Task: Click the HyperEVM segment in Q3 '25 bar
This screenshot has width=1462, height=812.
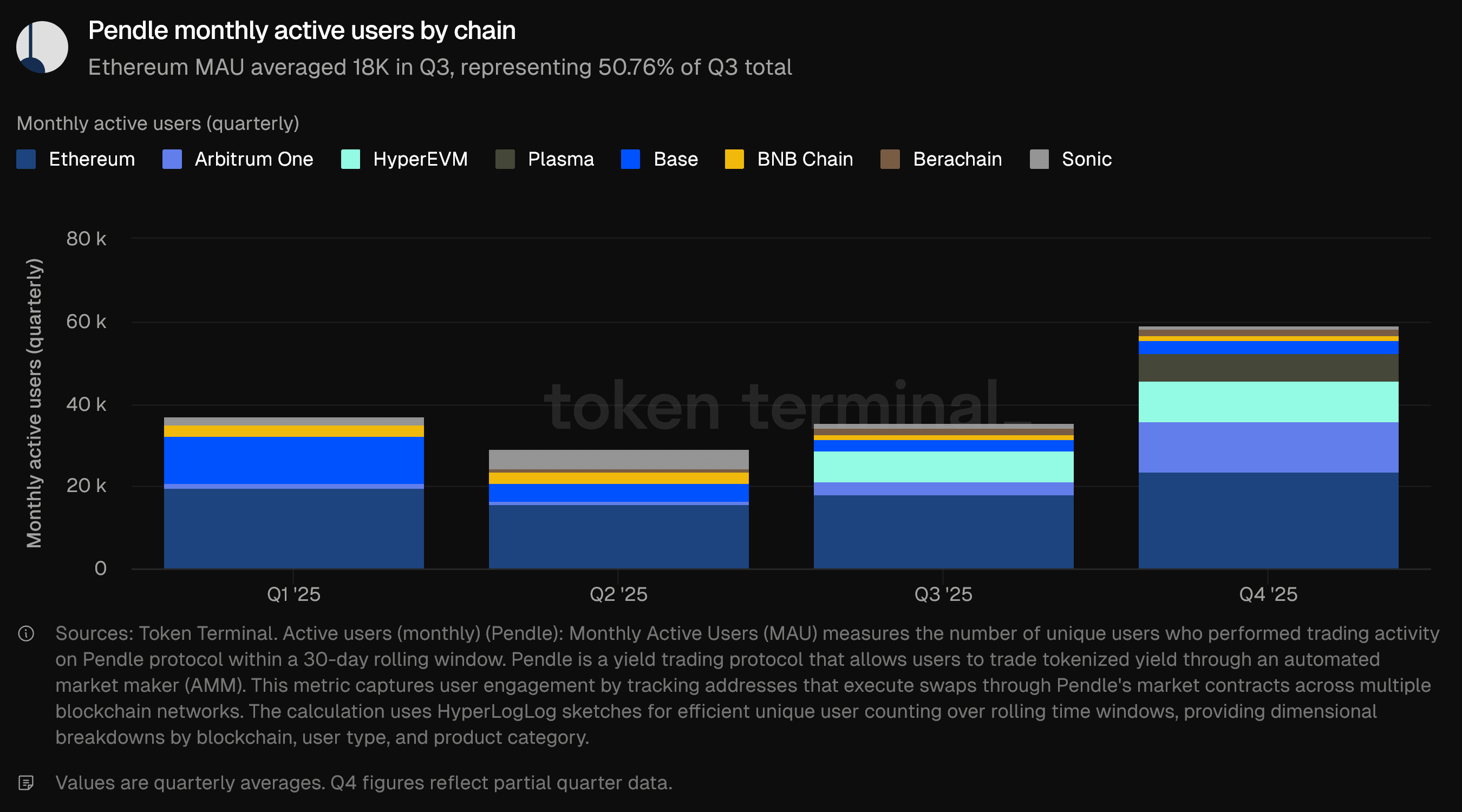Action: coord(943,467)
